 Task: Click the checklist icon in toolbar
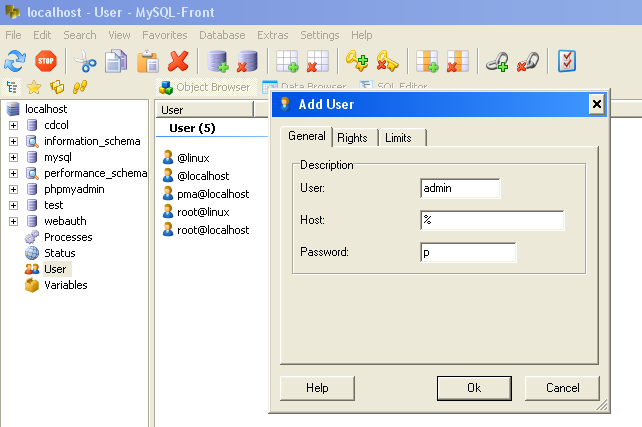(x=567, y=62)
